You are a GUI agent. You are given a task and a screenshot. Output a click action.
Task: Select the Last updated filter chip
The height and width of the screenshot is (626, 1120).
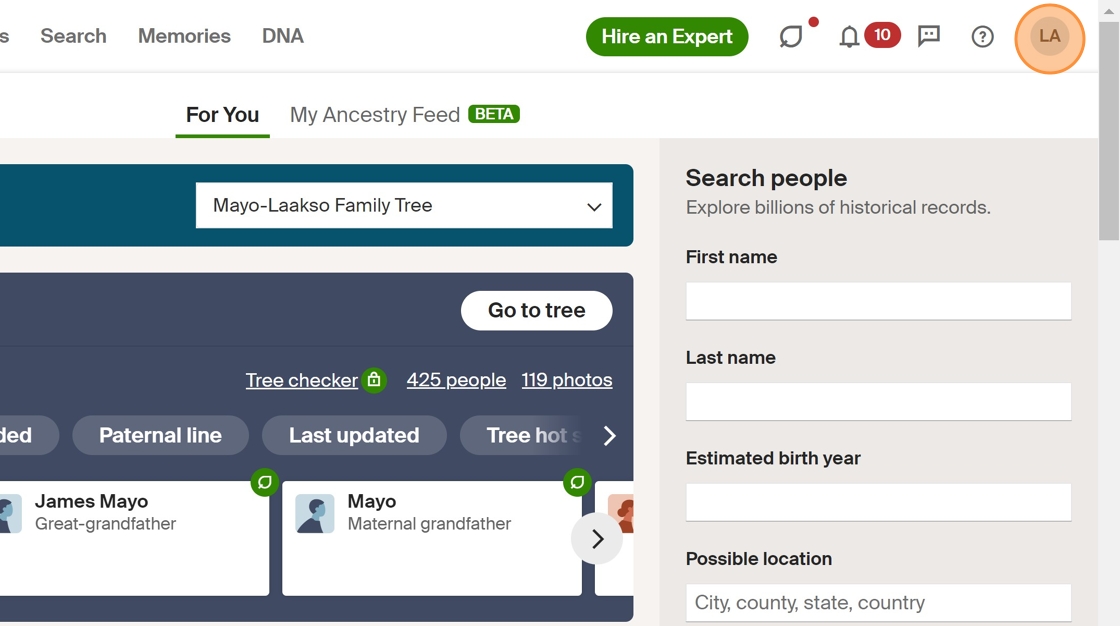pyautogui.click(x=354, y=435)
